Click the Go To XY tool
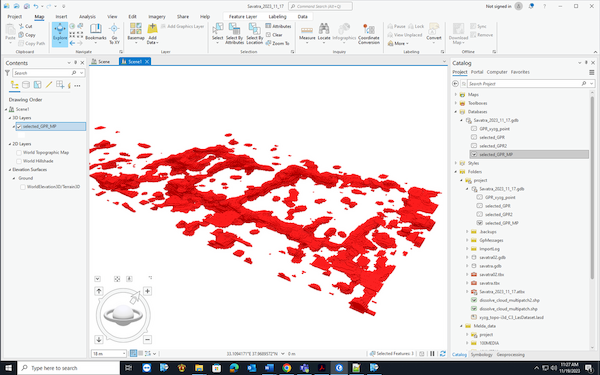600x375 pixels. (x=114, y=34)
